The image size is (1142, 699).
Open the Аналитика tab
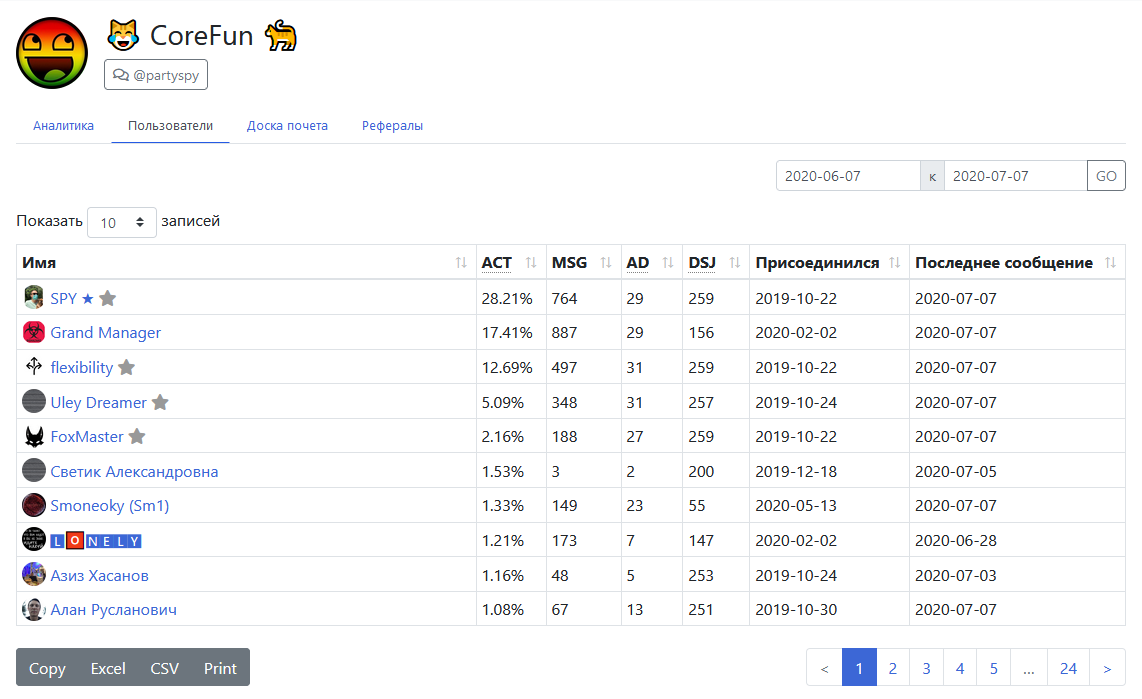point(63,125)
